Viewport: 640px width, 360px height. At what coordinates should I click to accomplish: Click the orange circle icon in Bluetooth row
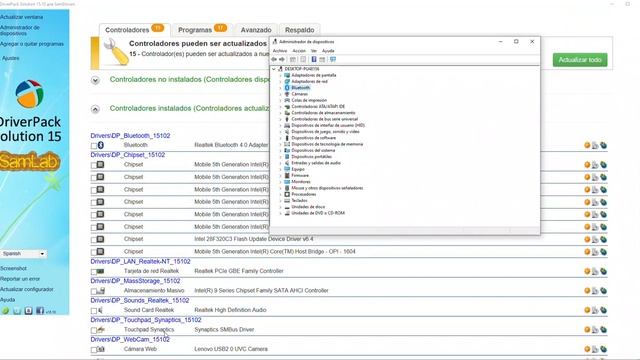point(587,145)
